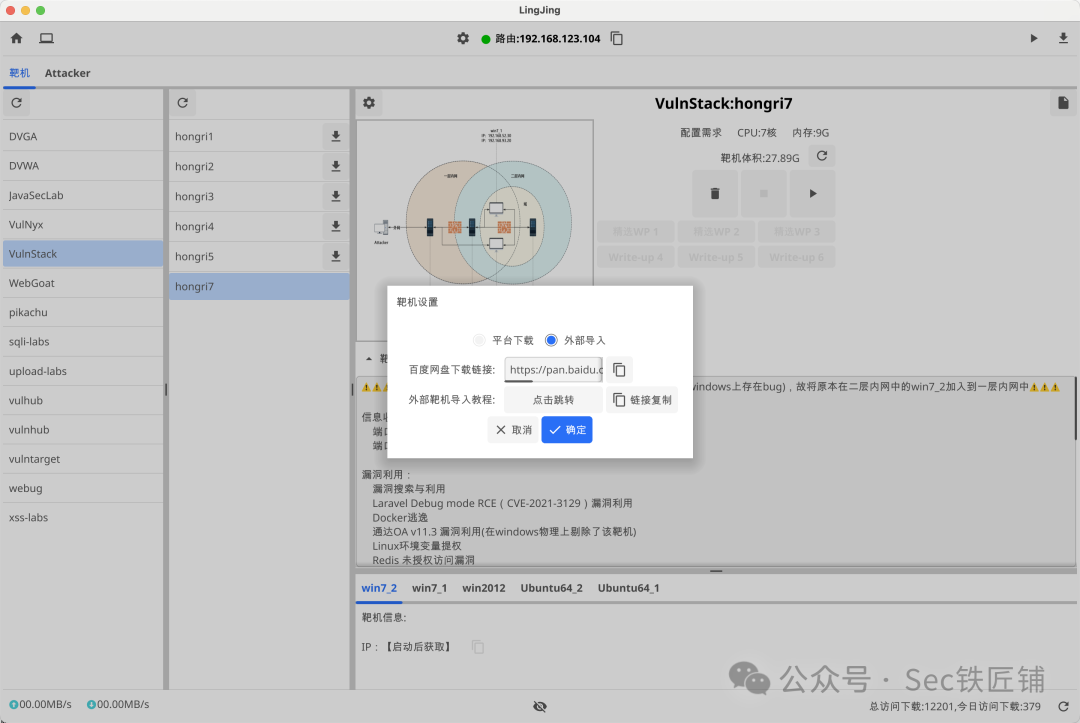Toggle the eye visibility icon in the bottom bar

(x=540, y=705)
